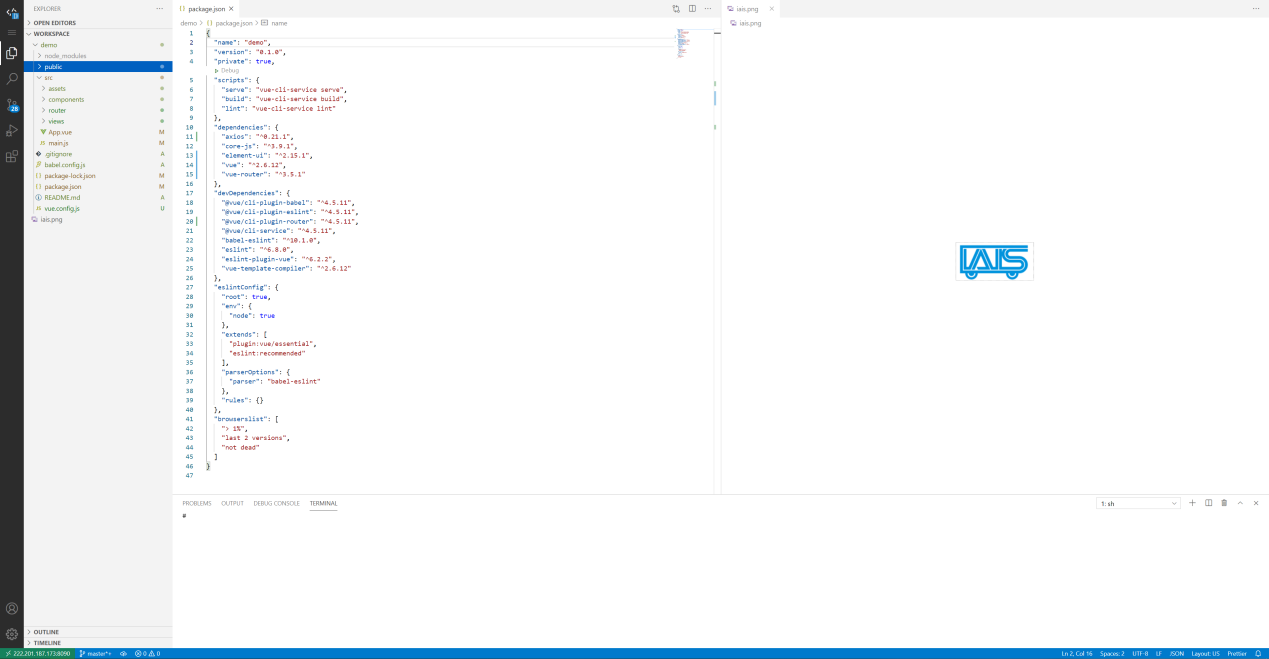Split the package.json editor right
The image size is (1269, 659).
(692, 8)
